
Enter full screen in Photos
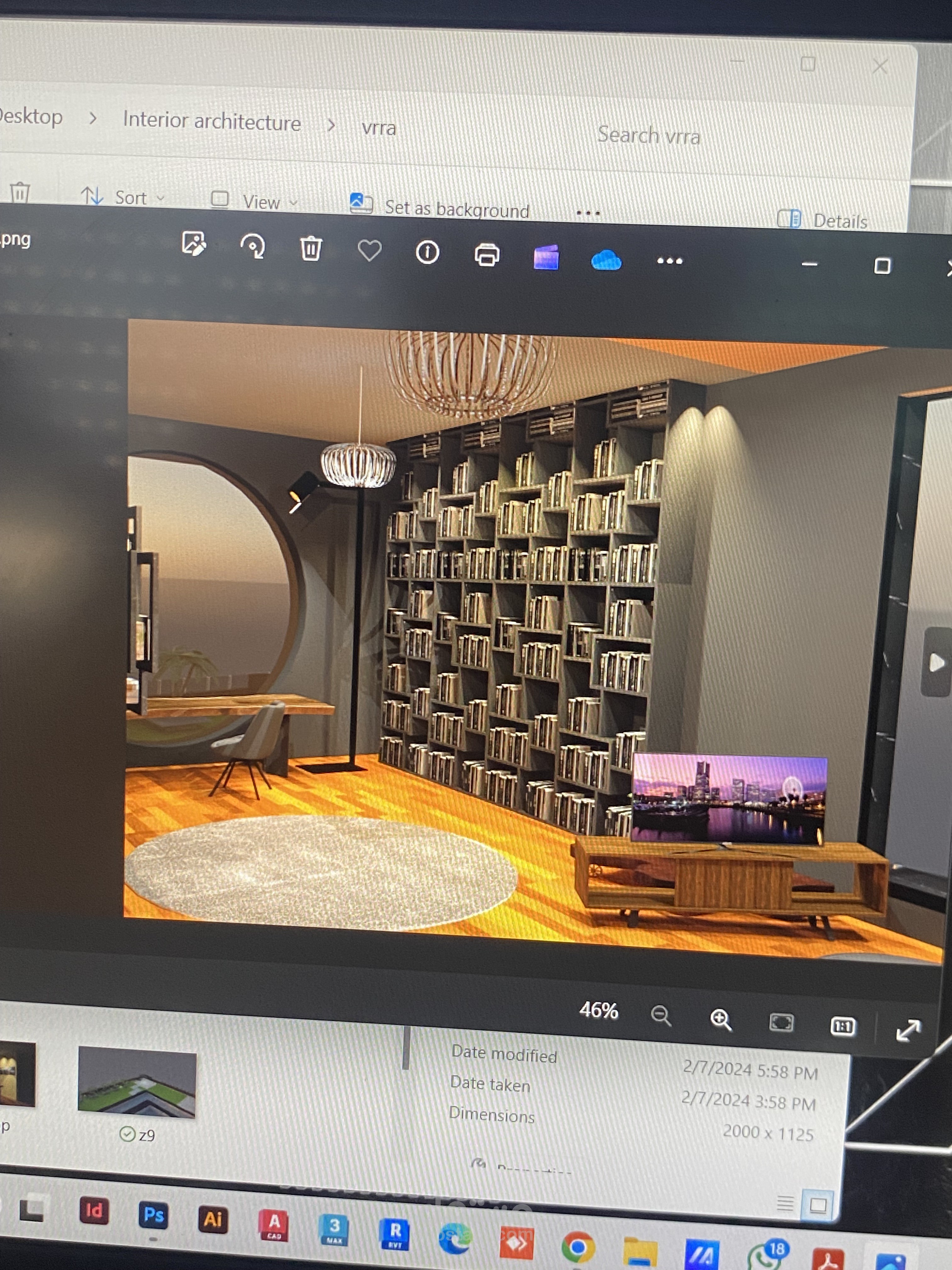(x=908, y=1031)
